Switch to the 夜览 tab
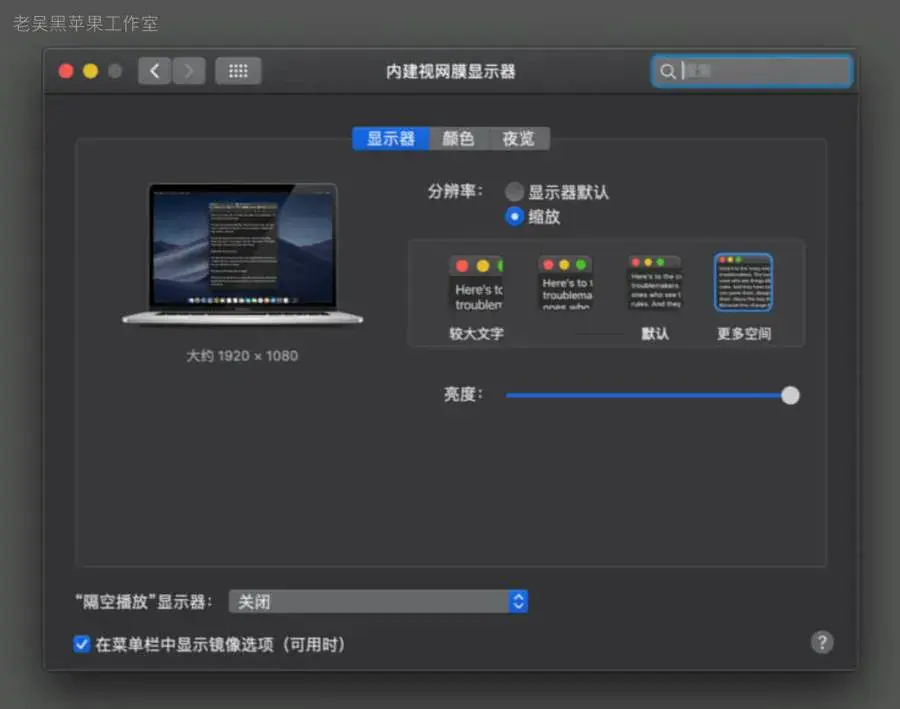Screen dimensions: 900x709 click(519, 138)
